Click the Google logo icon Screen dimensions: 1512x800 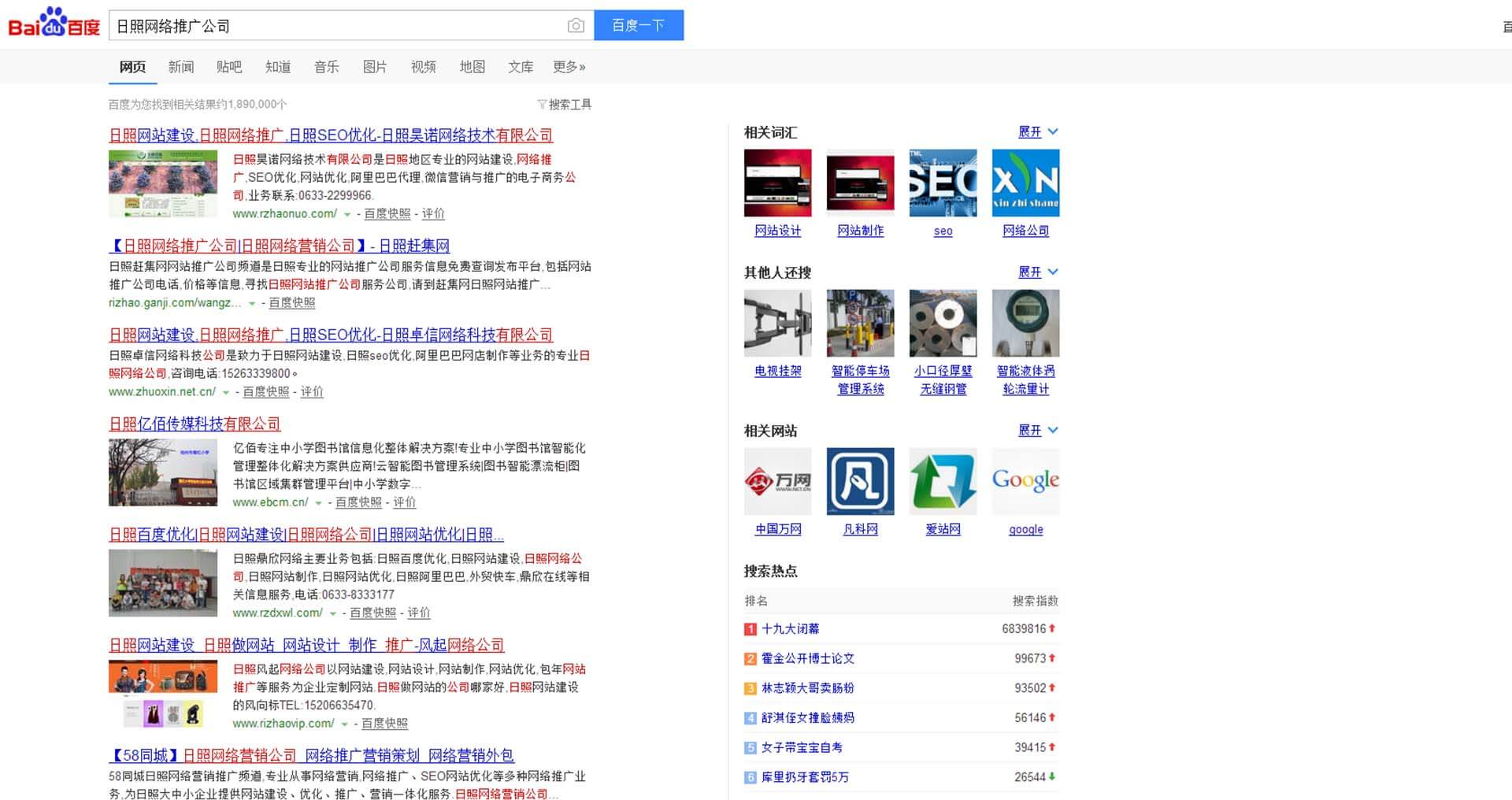click(1026, 481)
